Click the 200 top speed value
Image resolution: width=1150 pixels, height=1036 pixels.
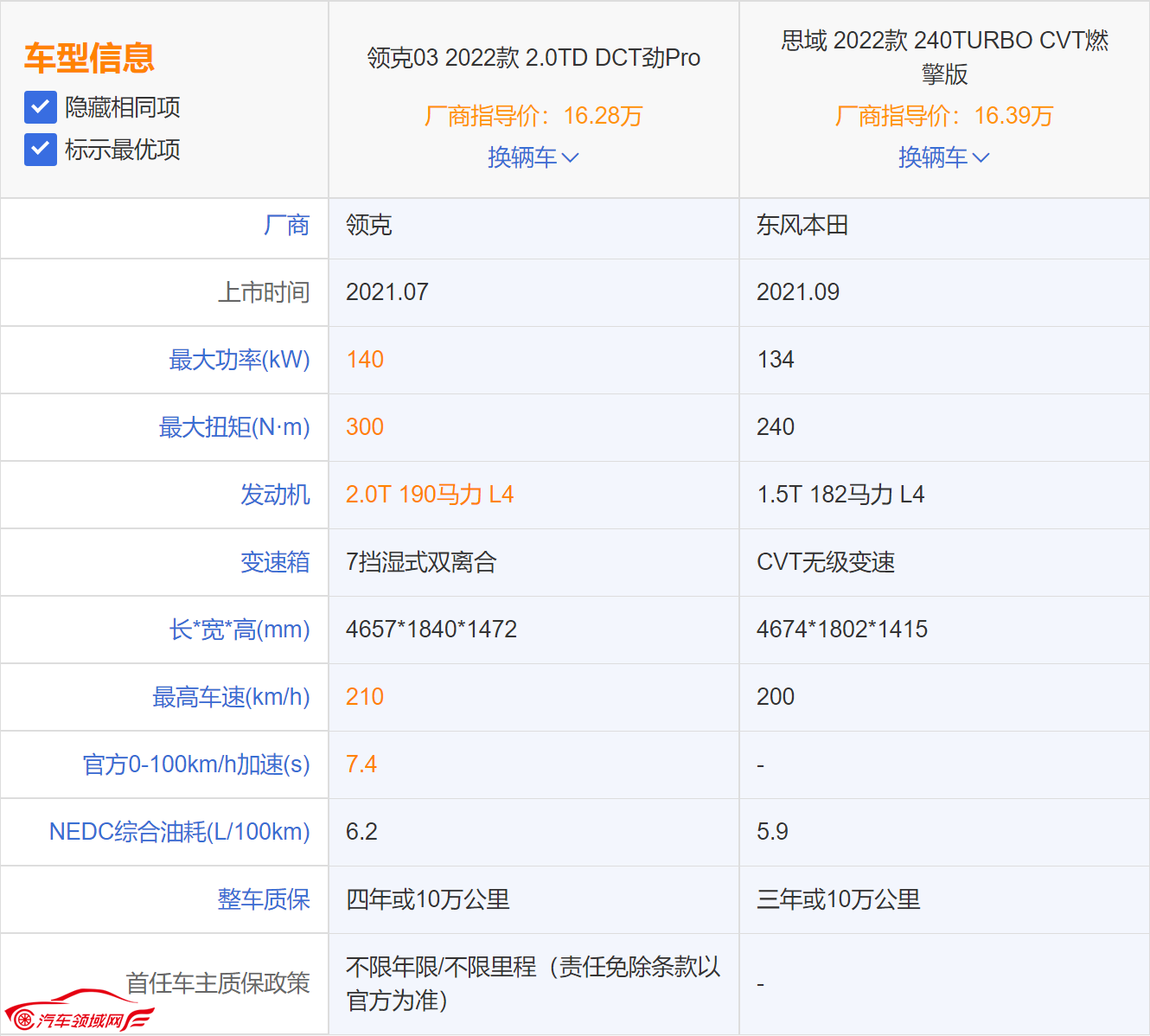coord(776,697)
